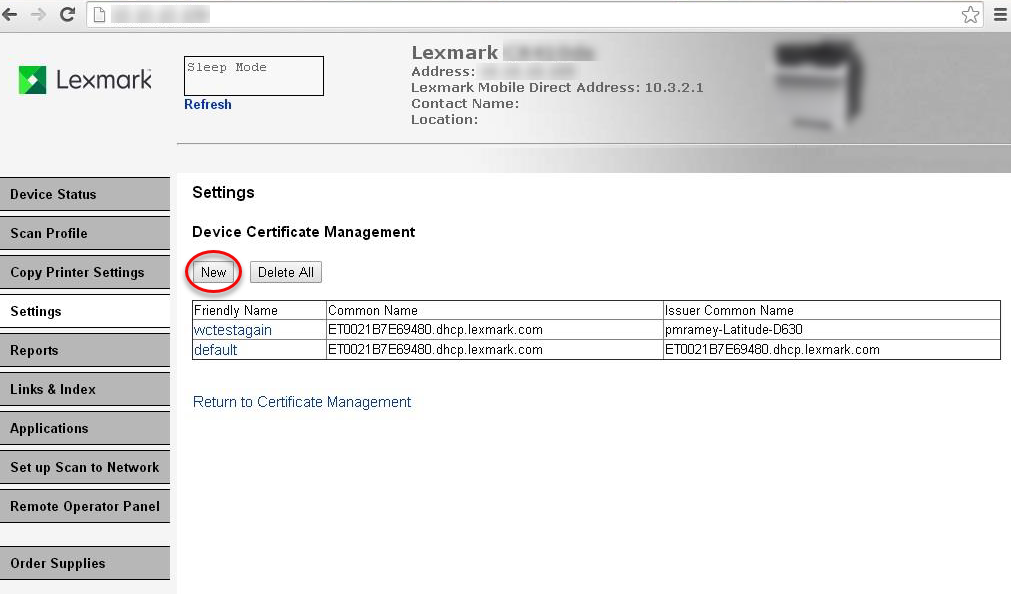Click the page icon in address bar
The height and width of the screenshot is (594, 1011).
click(99, 14)
